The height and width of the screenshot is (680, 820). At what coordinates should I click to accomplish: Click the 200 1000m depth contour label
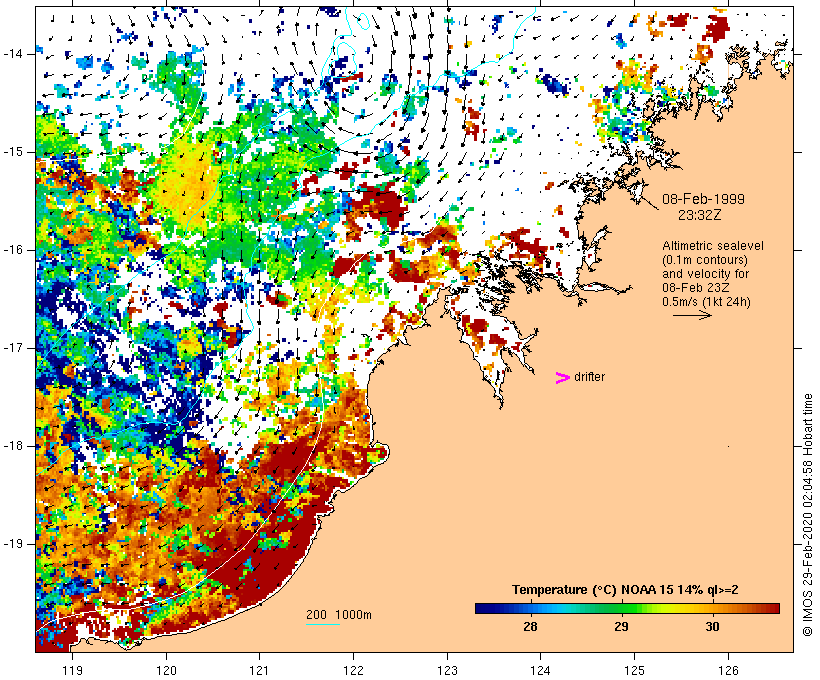339,615
